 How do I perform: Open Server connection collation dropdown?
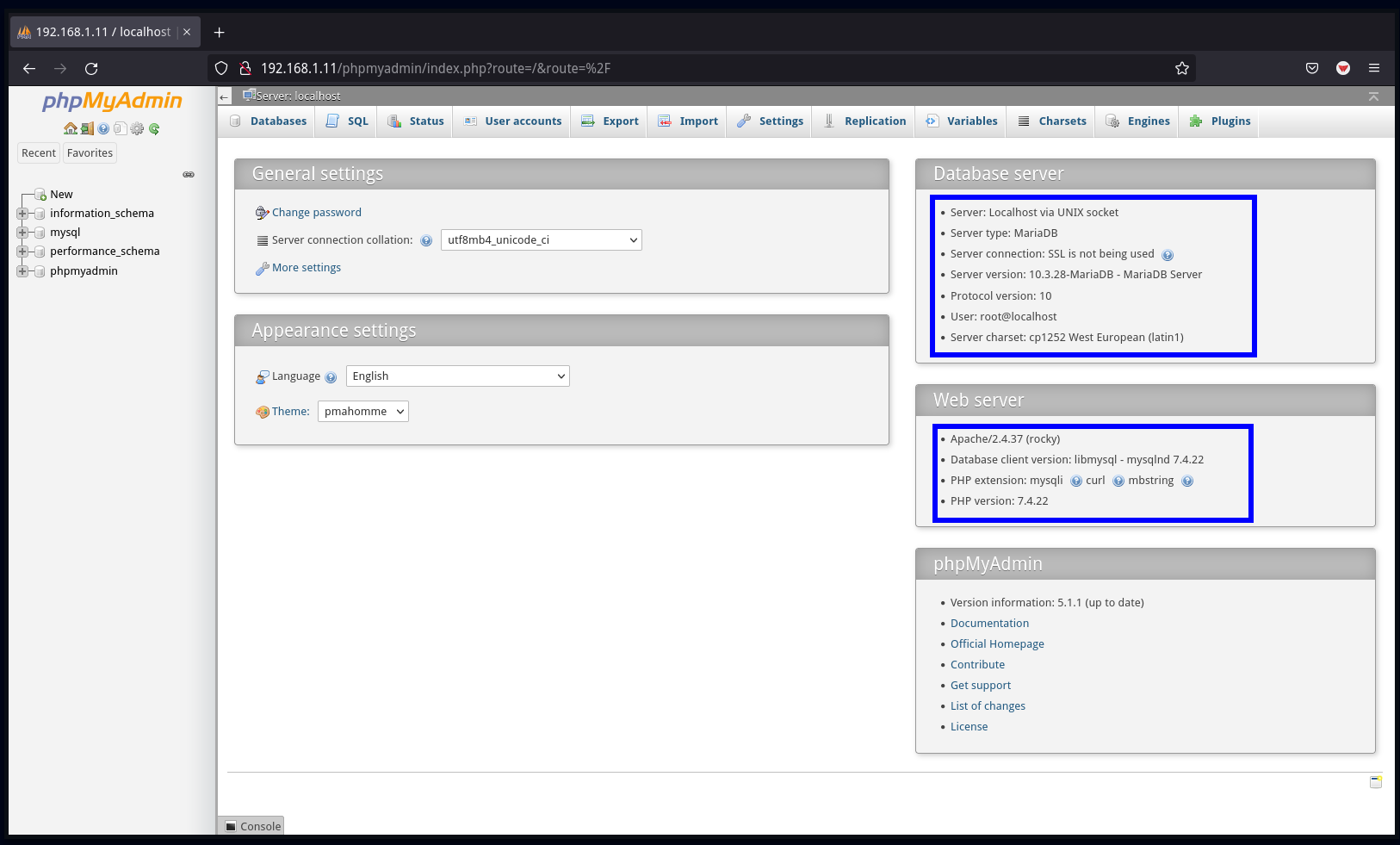[x=542, y=240]
